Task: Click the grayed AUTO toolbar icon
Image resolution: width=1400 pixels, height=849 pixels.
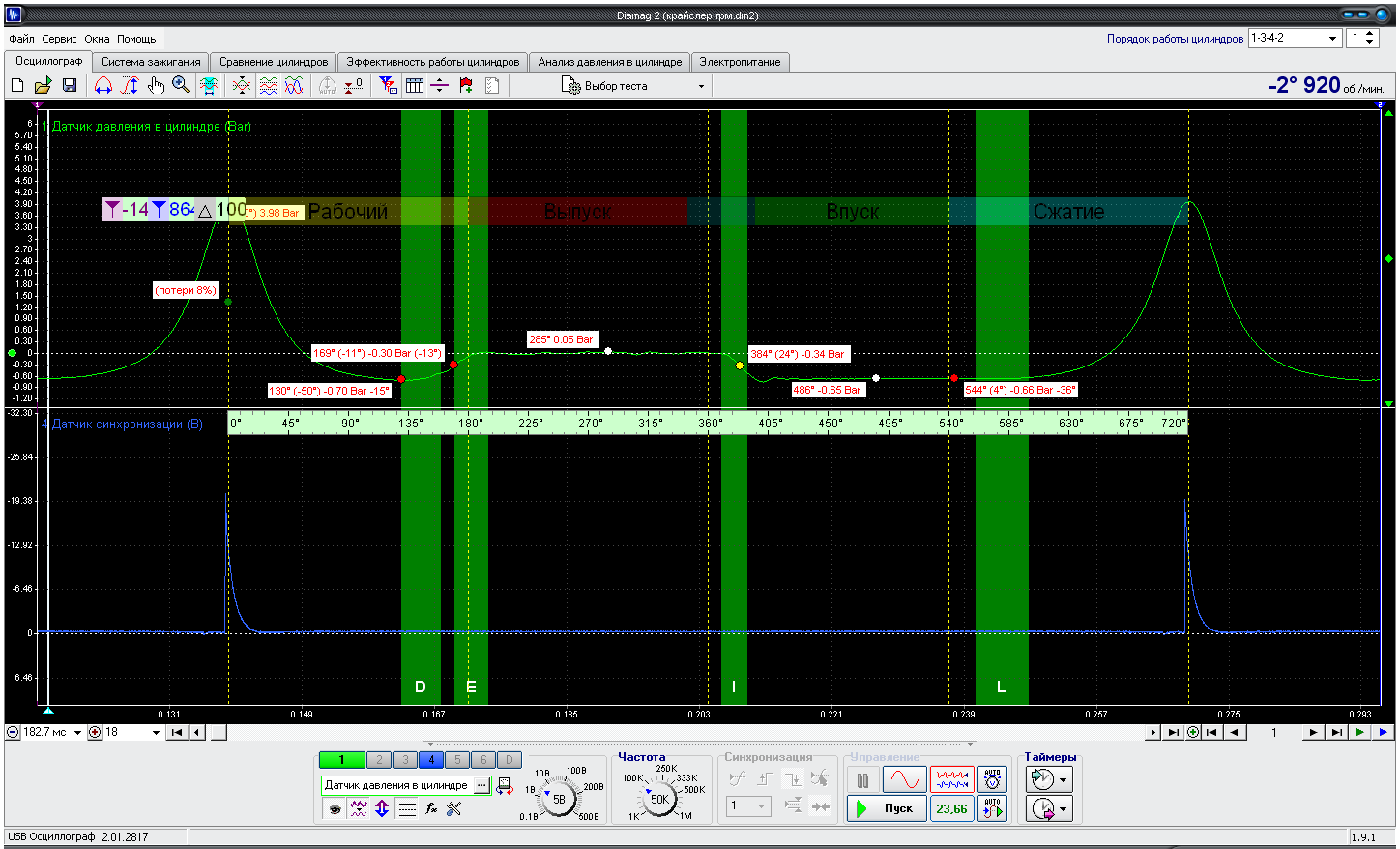Action: coord(328,86)
